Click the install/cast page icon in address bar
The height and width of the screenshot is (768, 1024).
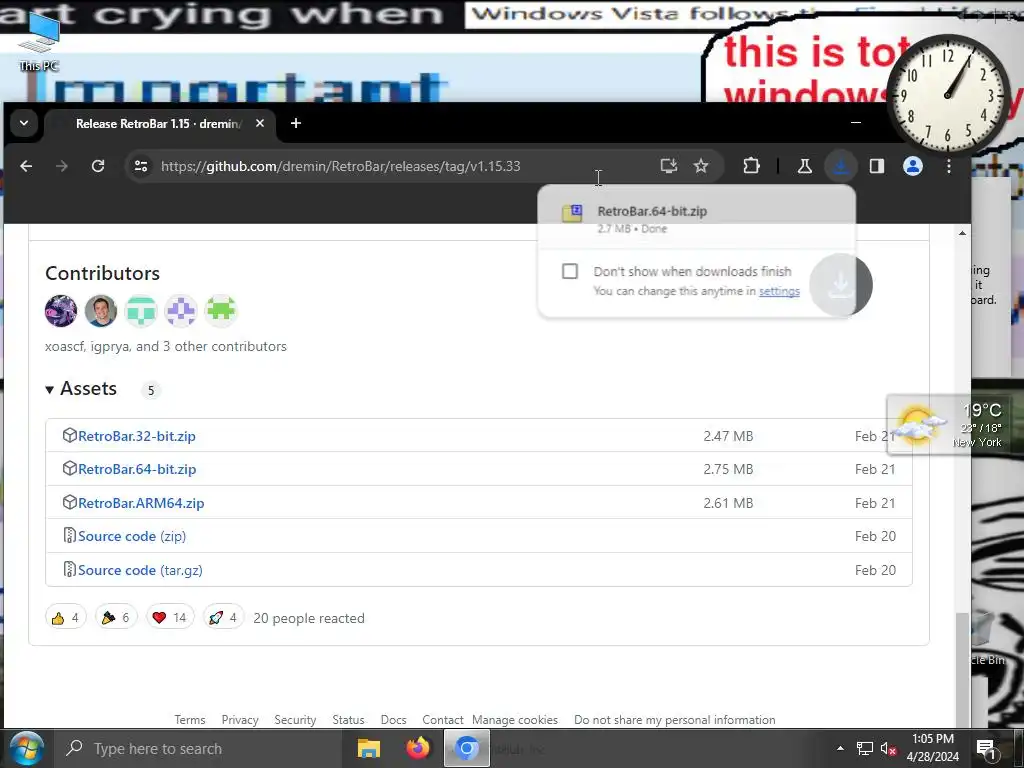pyautogui.click(x=669, y=166)
